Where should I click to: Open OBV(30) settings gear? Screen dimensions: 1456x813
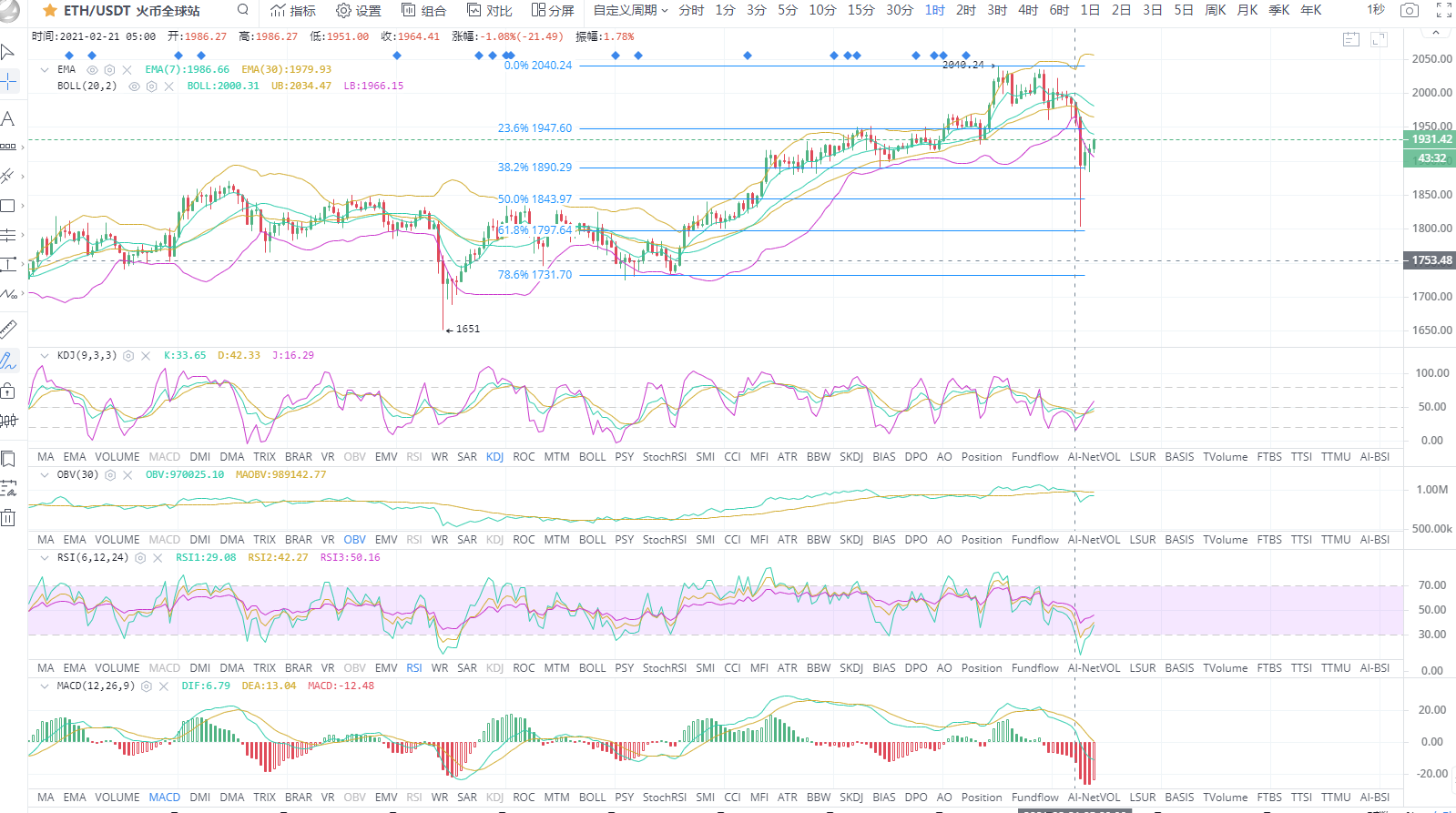110,475
